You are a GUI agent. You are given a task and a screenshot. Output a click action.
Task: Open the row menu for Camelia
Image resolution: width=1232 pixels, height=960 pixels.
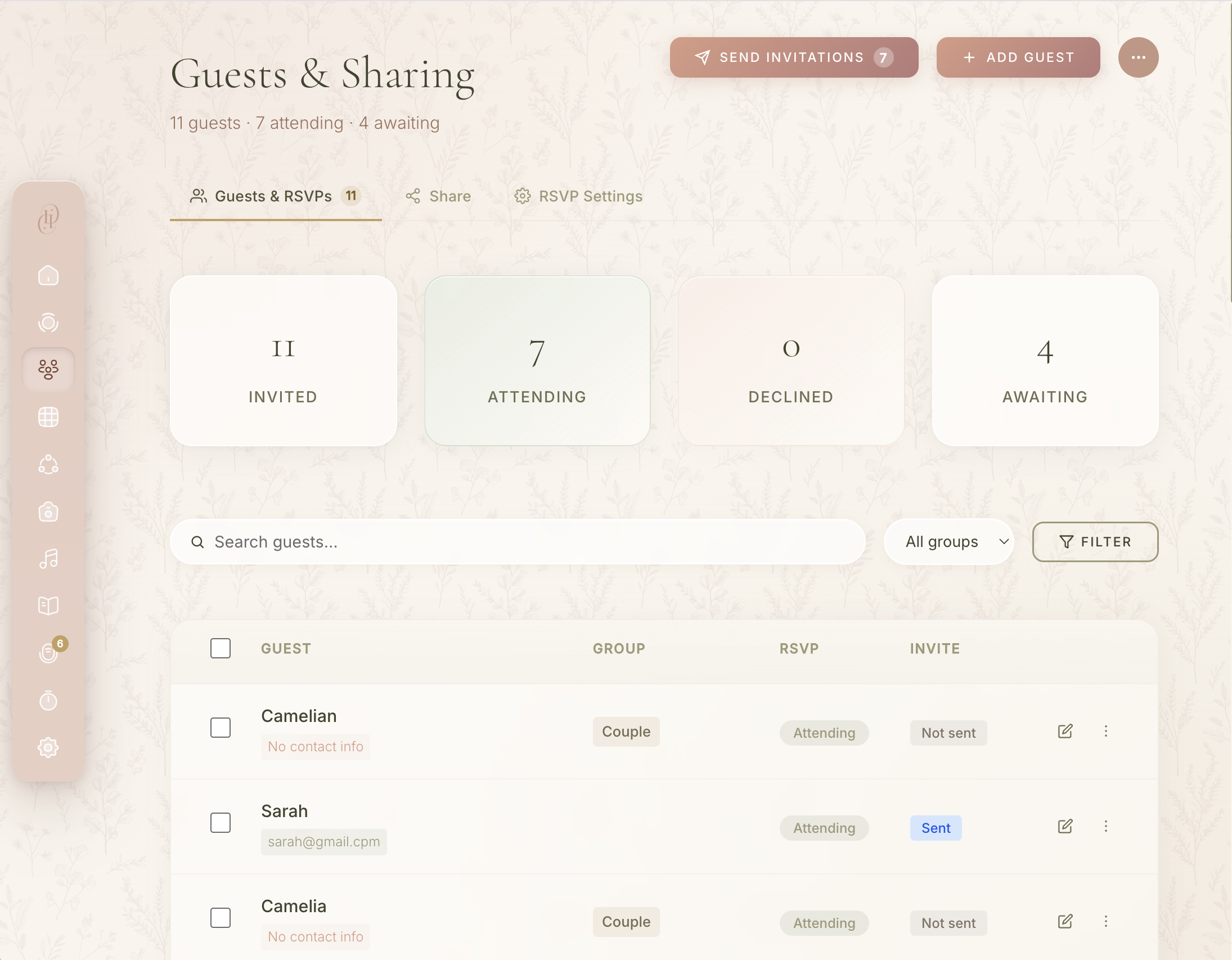pyautogui.click(x=1105, y=922)
